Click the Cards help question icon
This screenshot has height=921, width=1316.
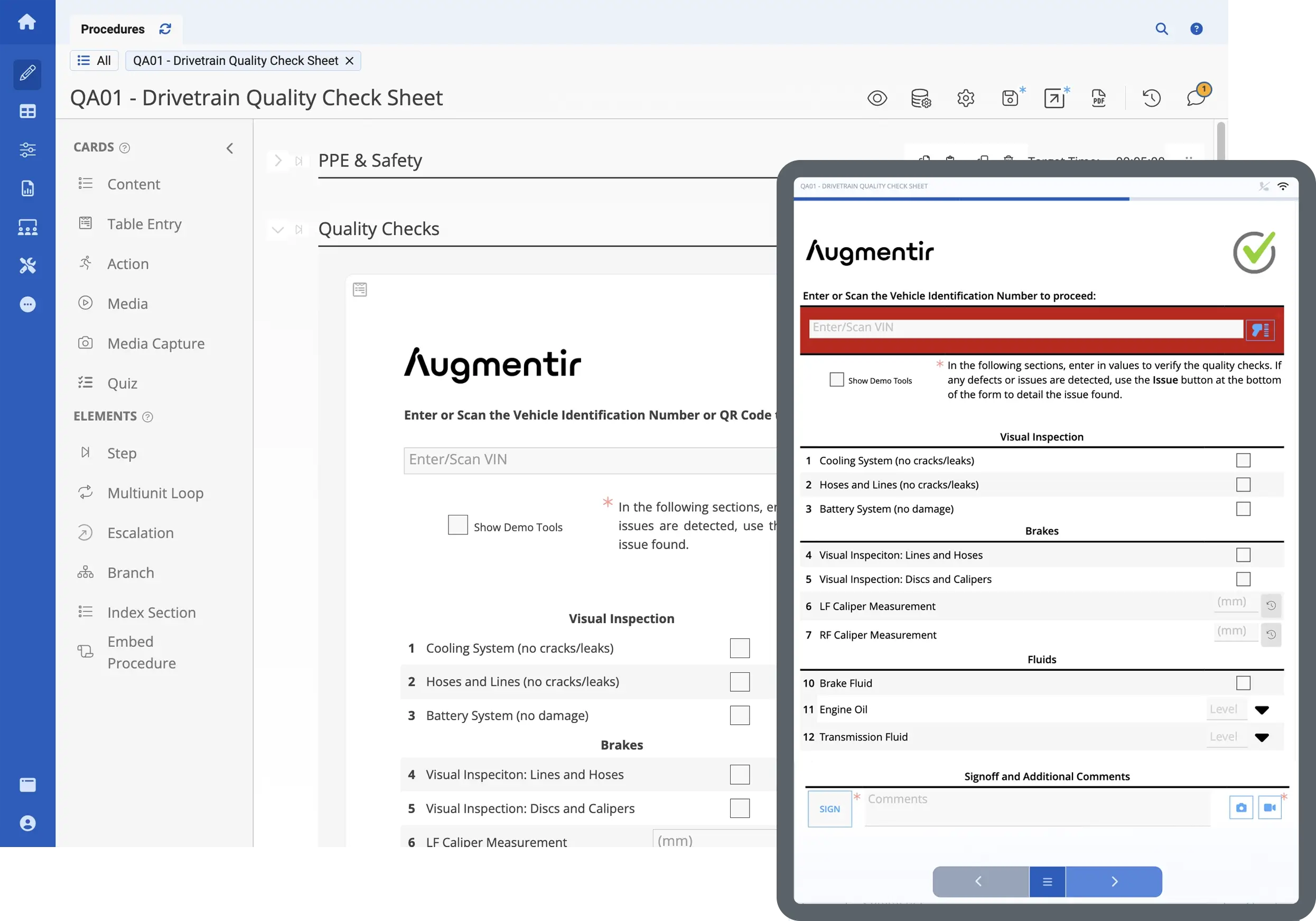(x=124, y=148)
